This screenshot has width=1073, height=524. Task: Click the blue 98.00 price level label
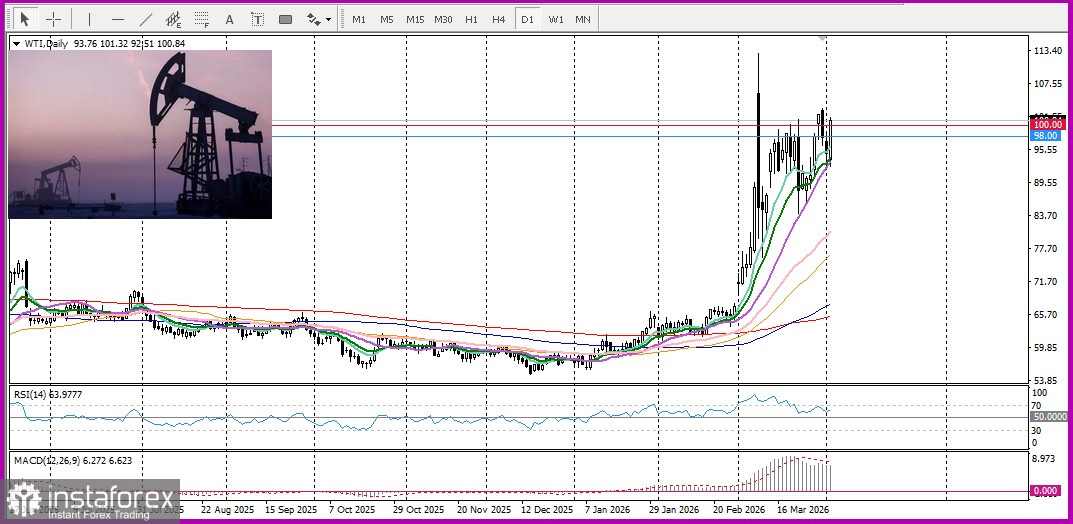[x=1045, y=135]
